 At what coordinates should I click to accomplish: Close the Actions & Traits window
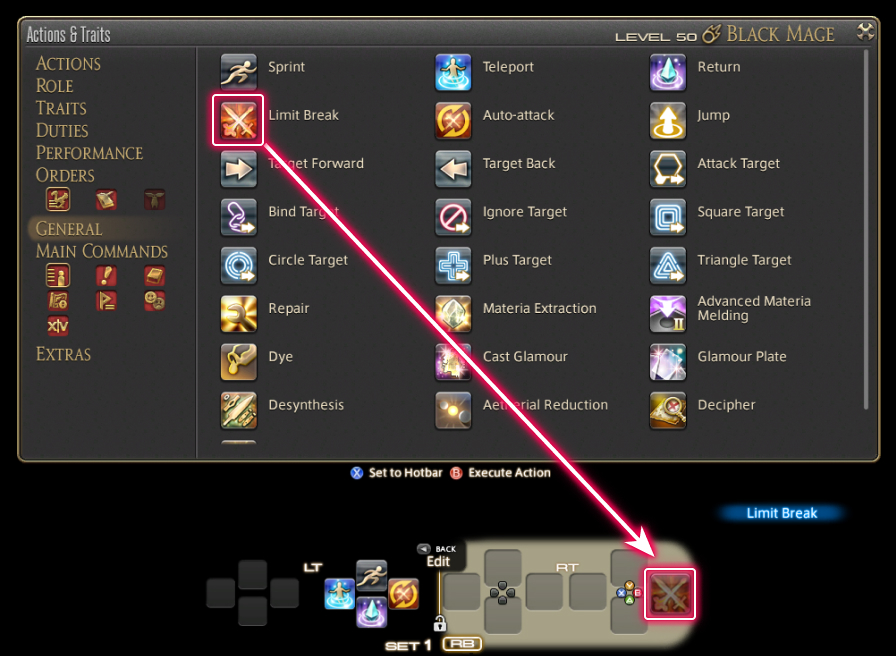865,32
